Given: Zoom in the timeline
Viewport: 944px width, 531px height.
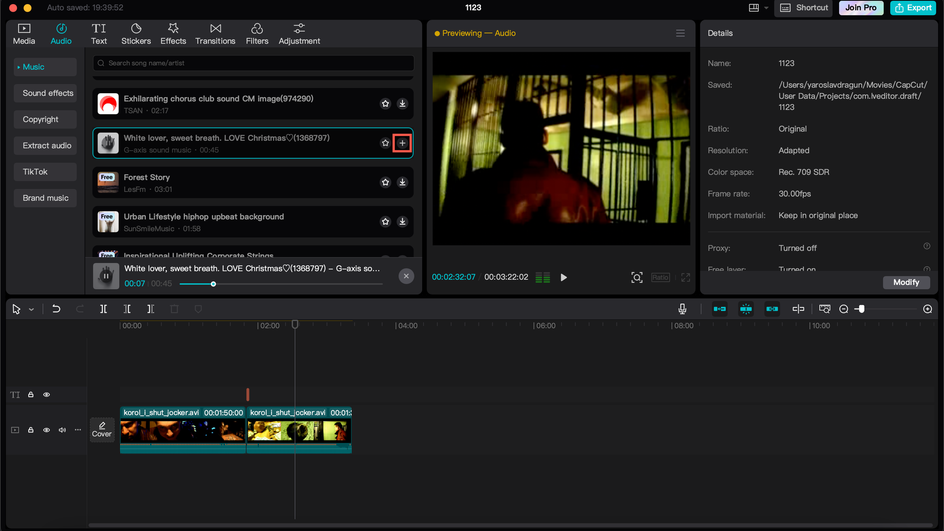Looking at the screenshot, I should (928, 309).
